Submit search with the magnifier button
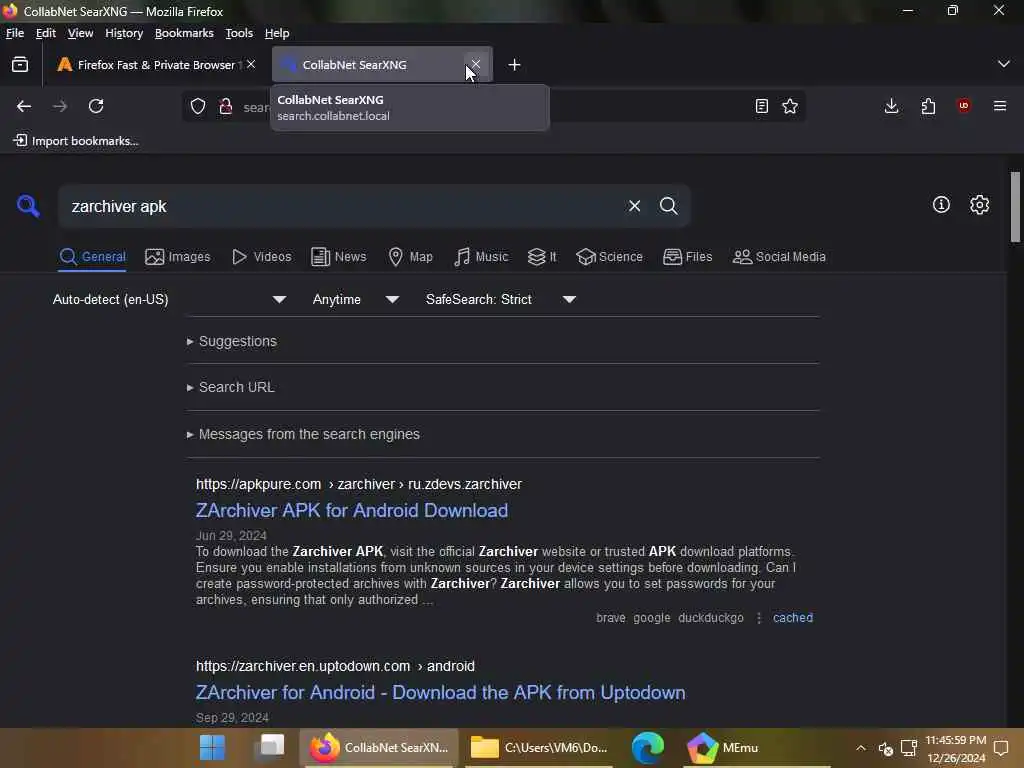This screenshot has height=768, width=1024. [668, 206]
